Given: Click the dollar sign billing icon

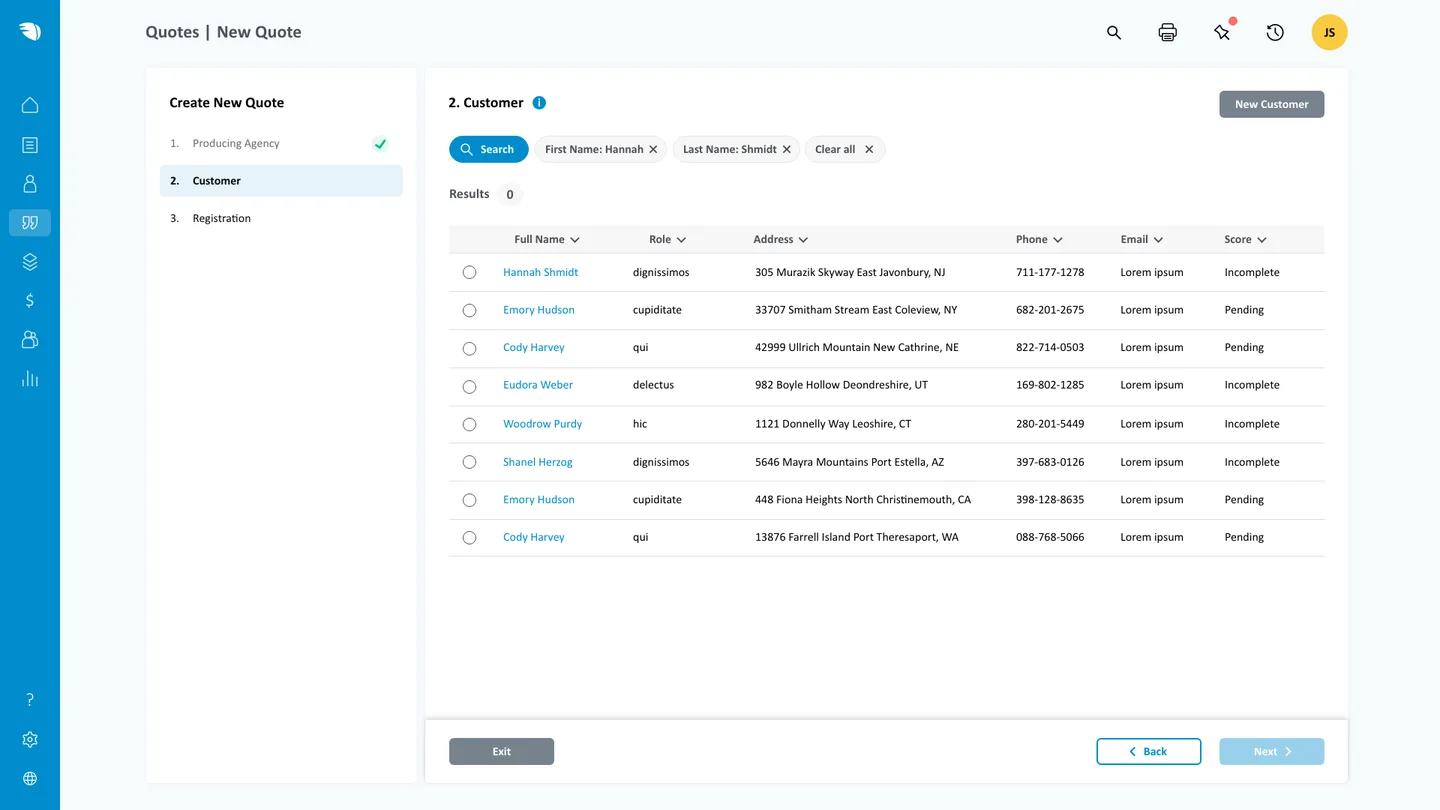Looking at the screenshot, I should (29, 300).
